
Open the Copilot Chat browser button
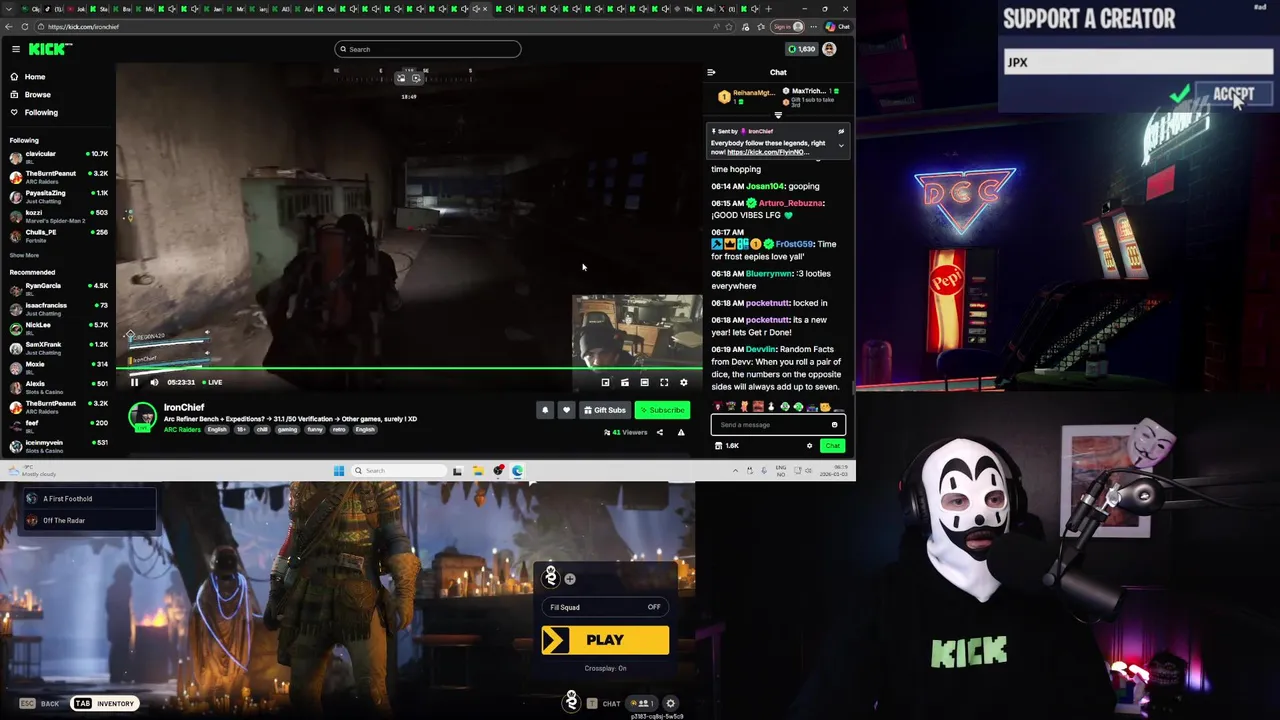coord(839,27)
